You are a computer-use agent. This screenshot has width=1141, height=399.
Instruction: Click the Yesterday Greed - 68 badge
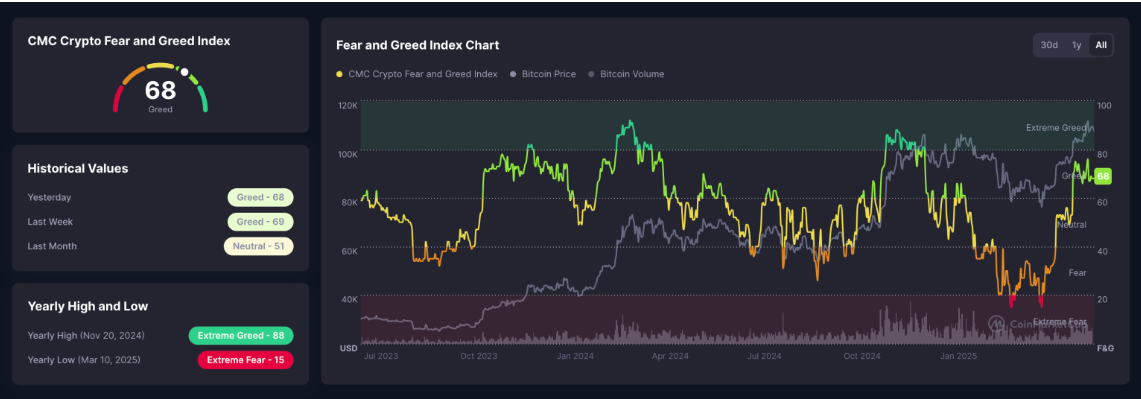pyautogui.click(x=260, y=197)
